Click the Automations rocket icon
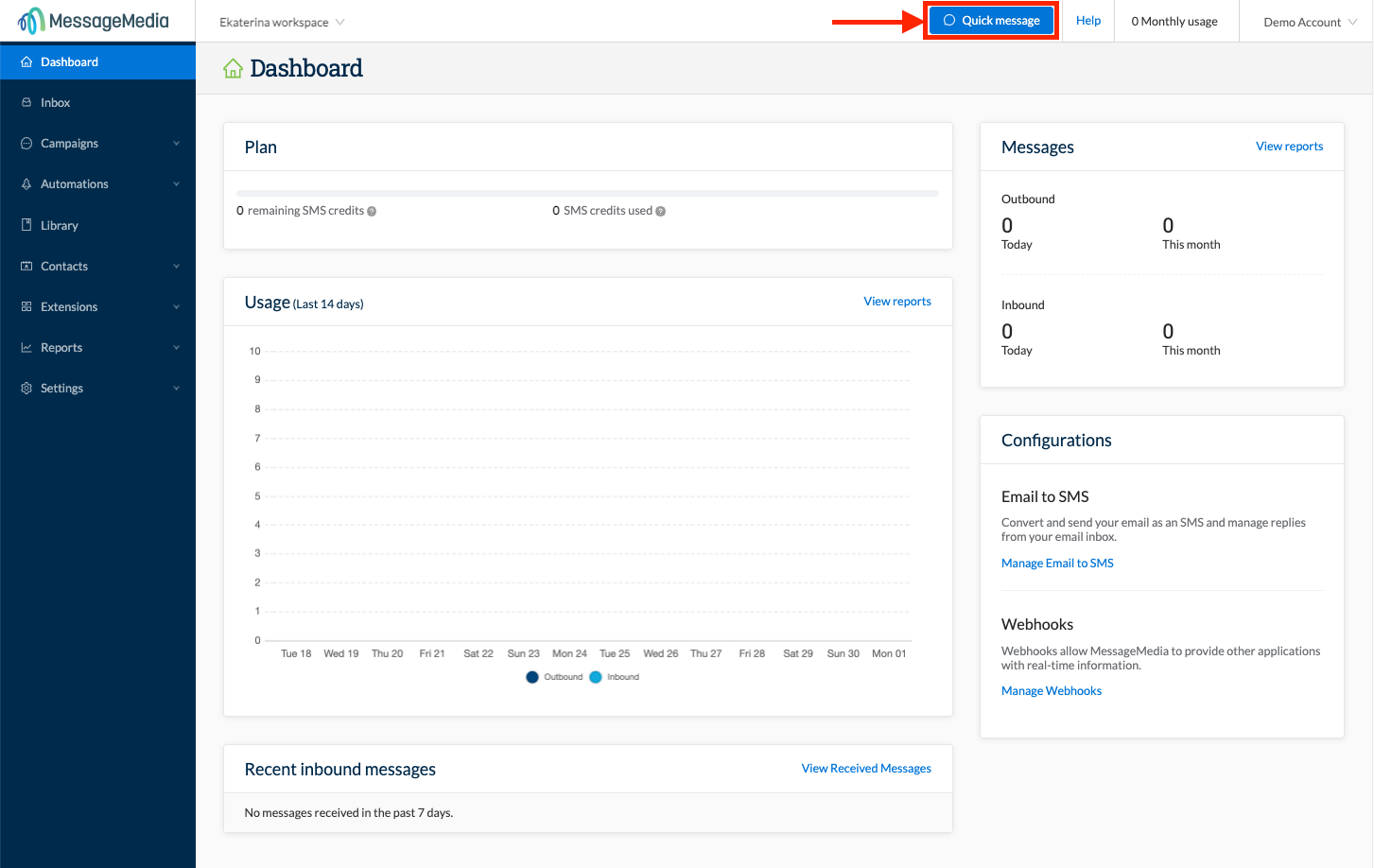Image resolution: width=1374 pixels, height=868 pixels. coord(26,183)
